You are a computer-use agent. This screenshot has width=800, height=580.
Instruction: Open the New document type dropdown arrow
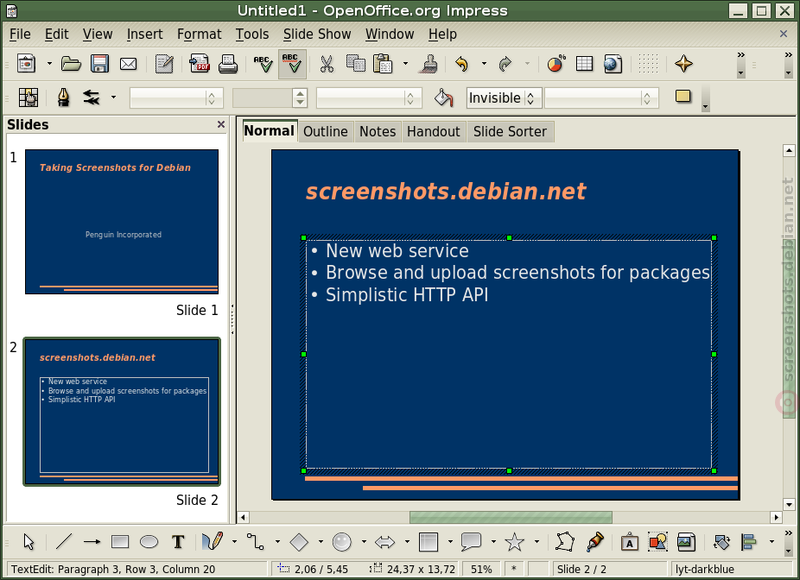pos(49,64)
